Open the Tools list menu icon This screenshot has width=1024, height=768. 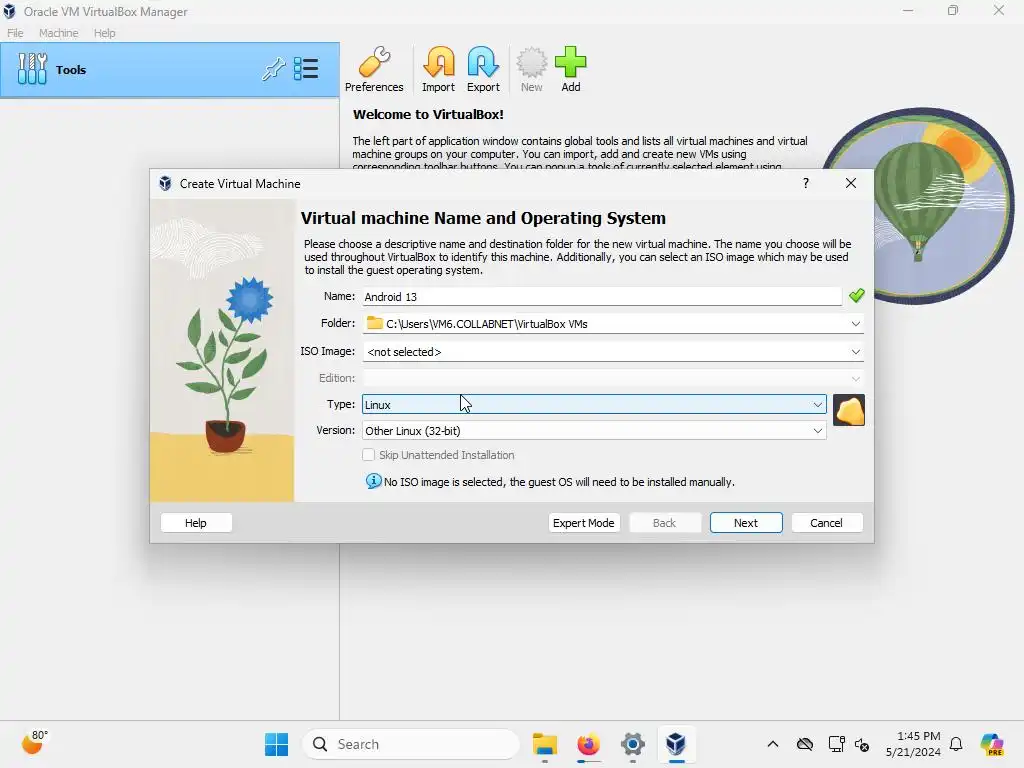(306, 69)
